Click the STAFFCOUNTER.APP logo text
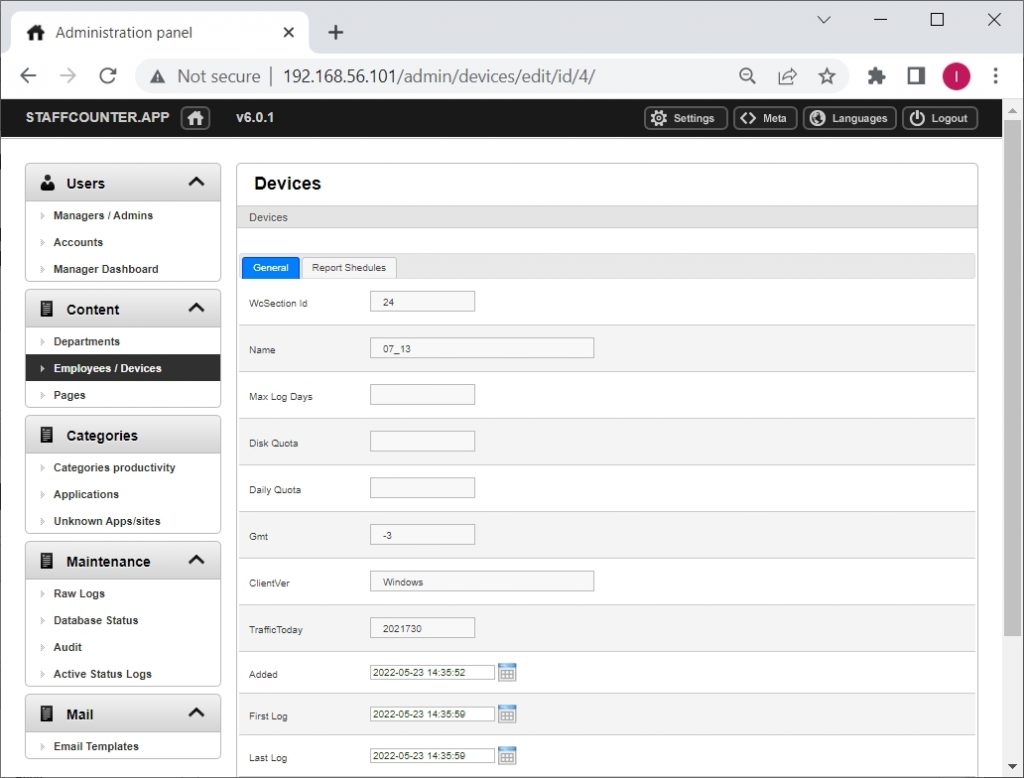1024x778 pixels. click(97, 118)
